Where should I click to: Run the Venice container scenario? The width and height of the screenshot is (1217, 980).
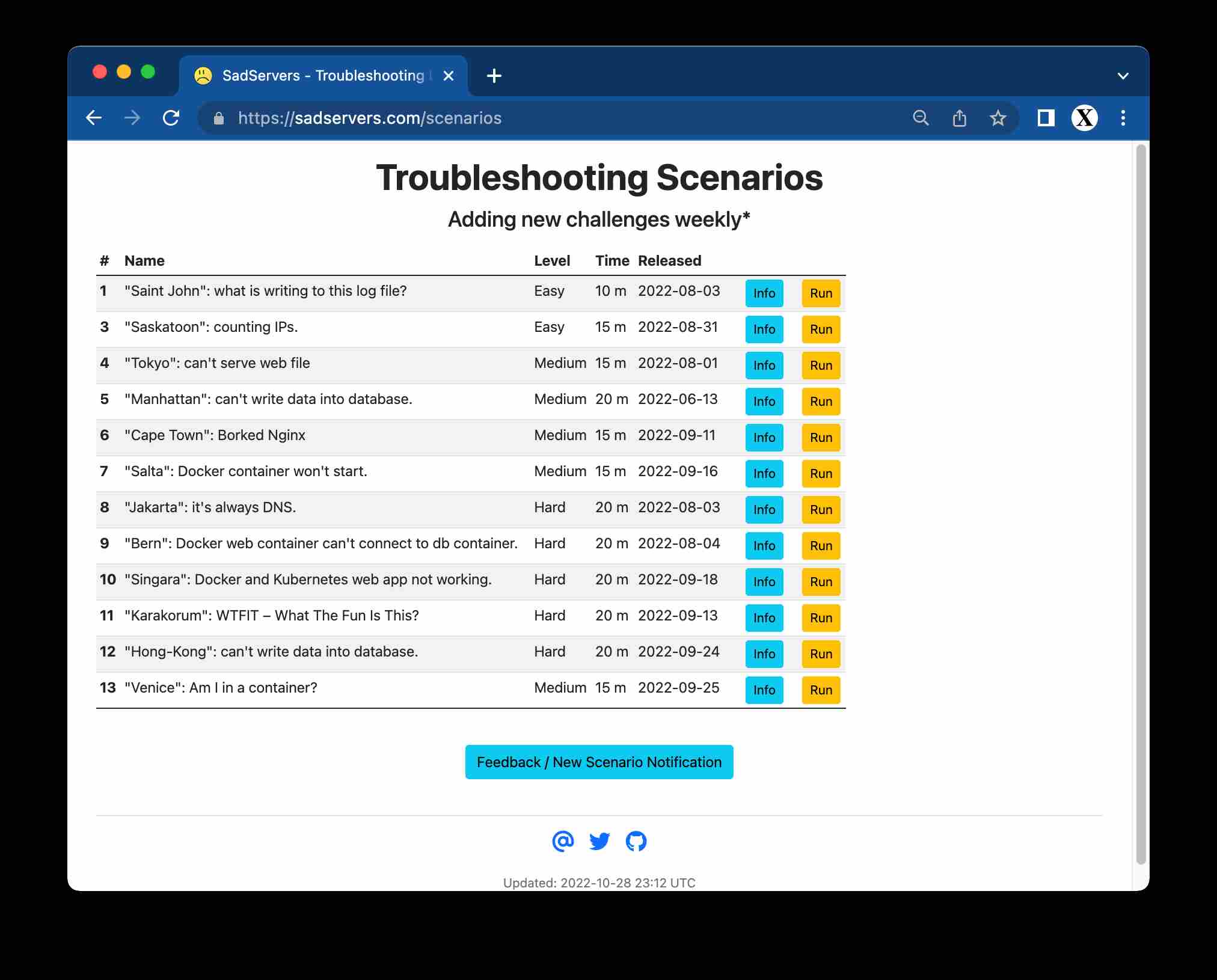(x=821, y=690)
